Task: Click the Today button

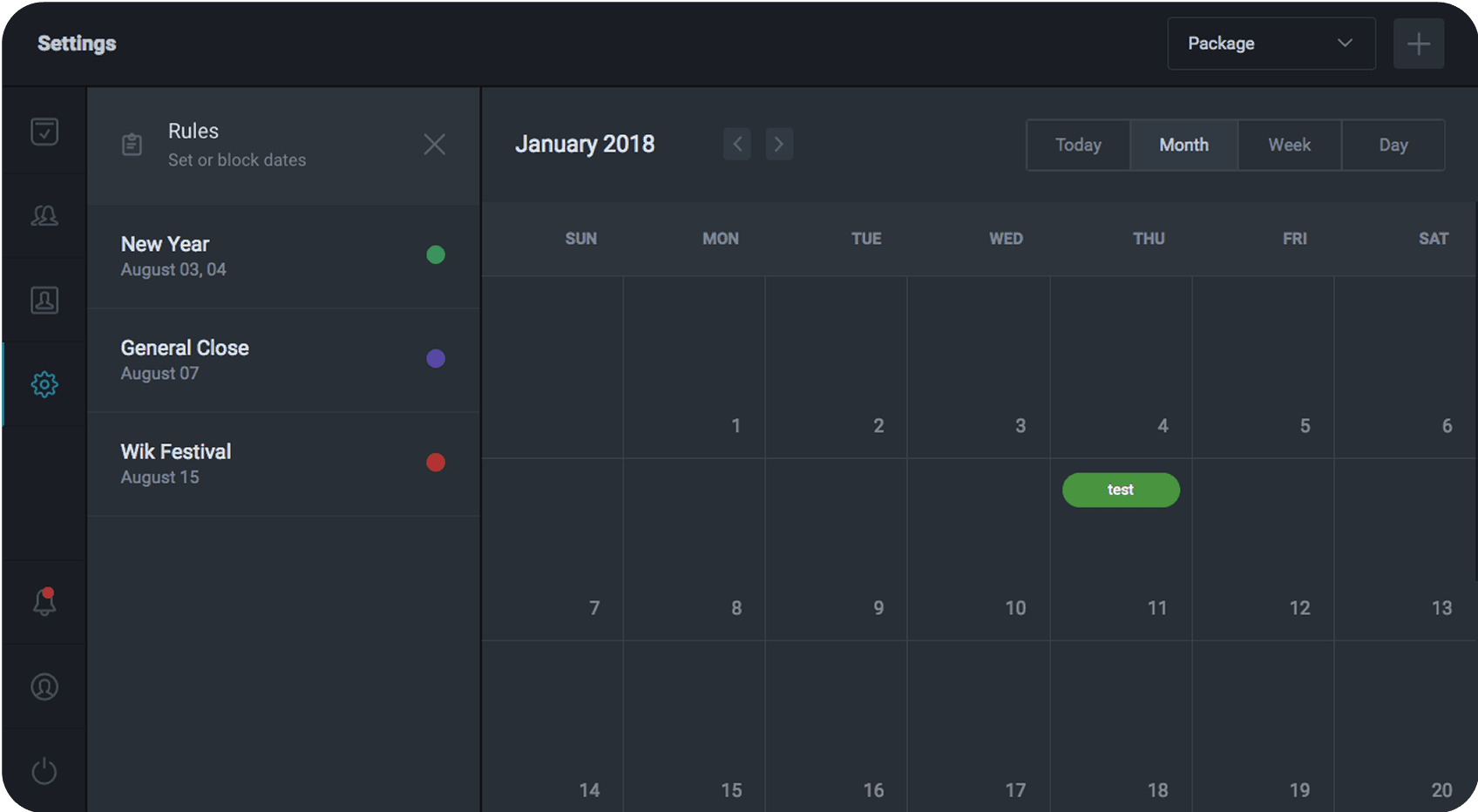Action: pyautogui.click(x=1078, y=145)
